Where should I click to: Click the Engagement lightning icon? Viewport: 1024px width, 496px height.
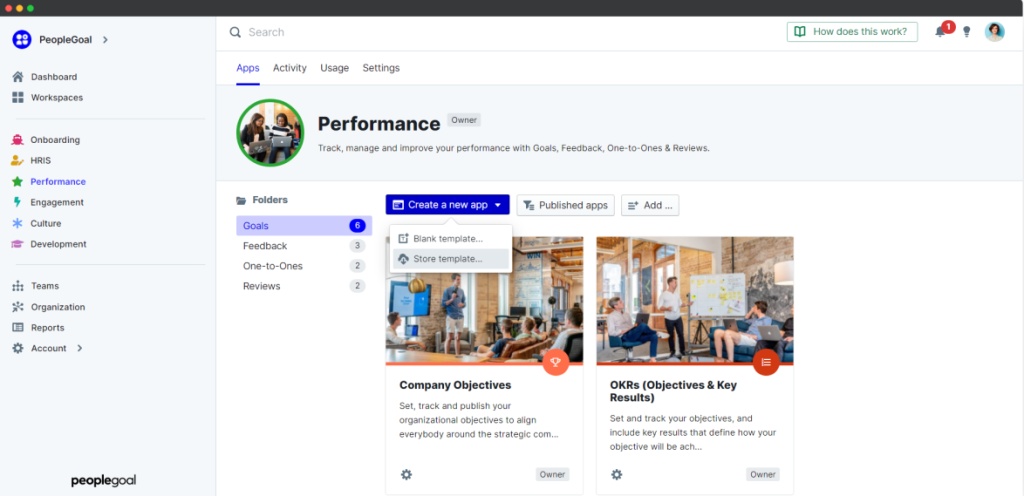point(18,202)
